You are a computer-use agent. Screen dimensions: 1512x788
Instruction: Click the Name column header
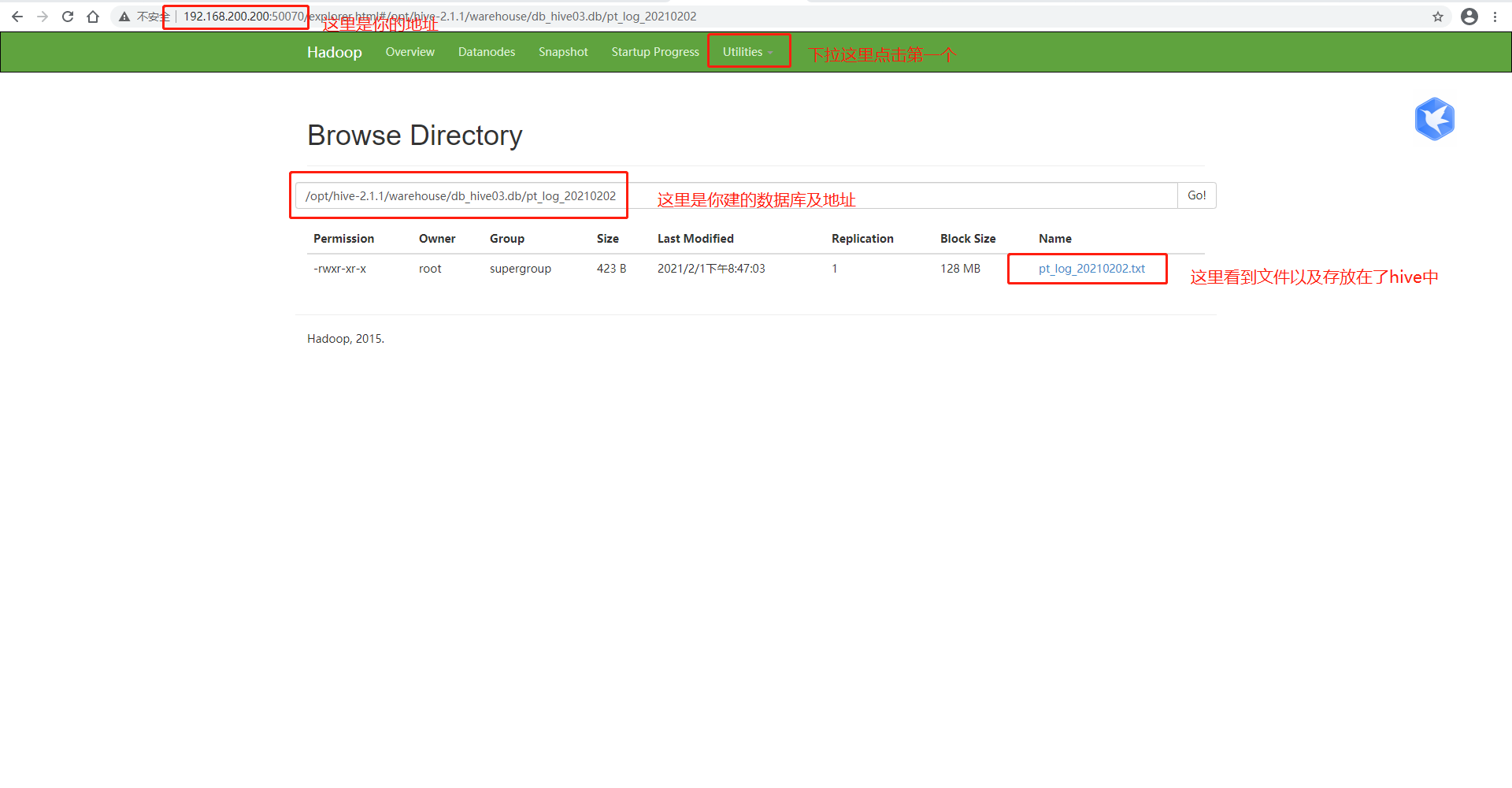1055,239
